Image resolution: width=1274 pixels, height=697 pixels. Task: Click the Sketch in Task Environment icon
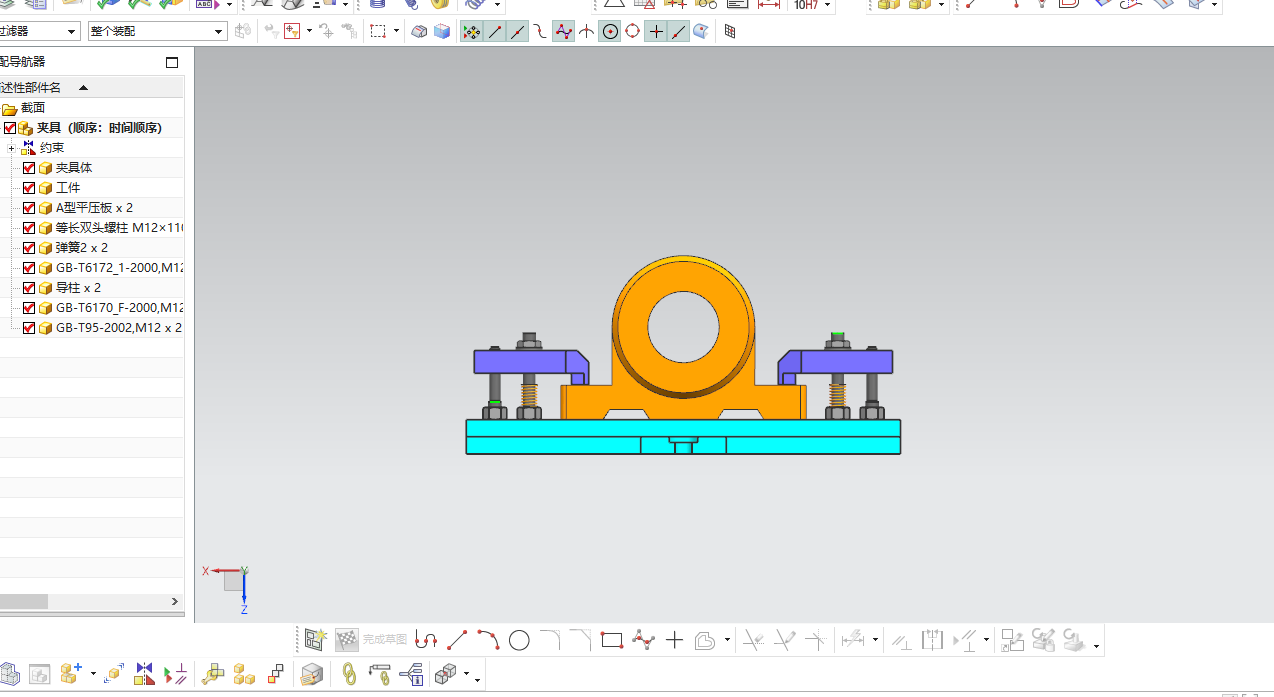[x=316, y=640]
